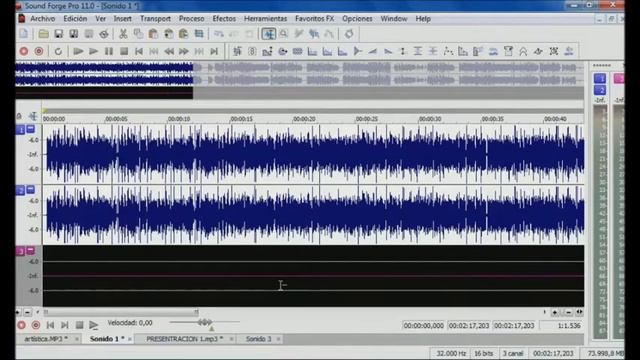Image resolution: width=640 pixels, height=360 pixels.
Task: Click the play button in the bottom transport bar
Action: click(x=94, y=325)
